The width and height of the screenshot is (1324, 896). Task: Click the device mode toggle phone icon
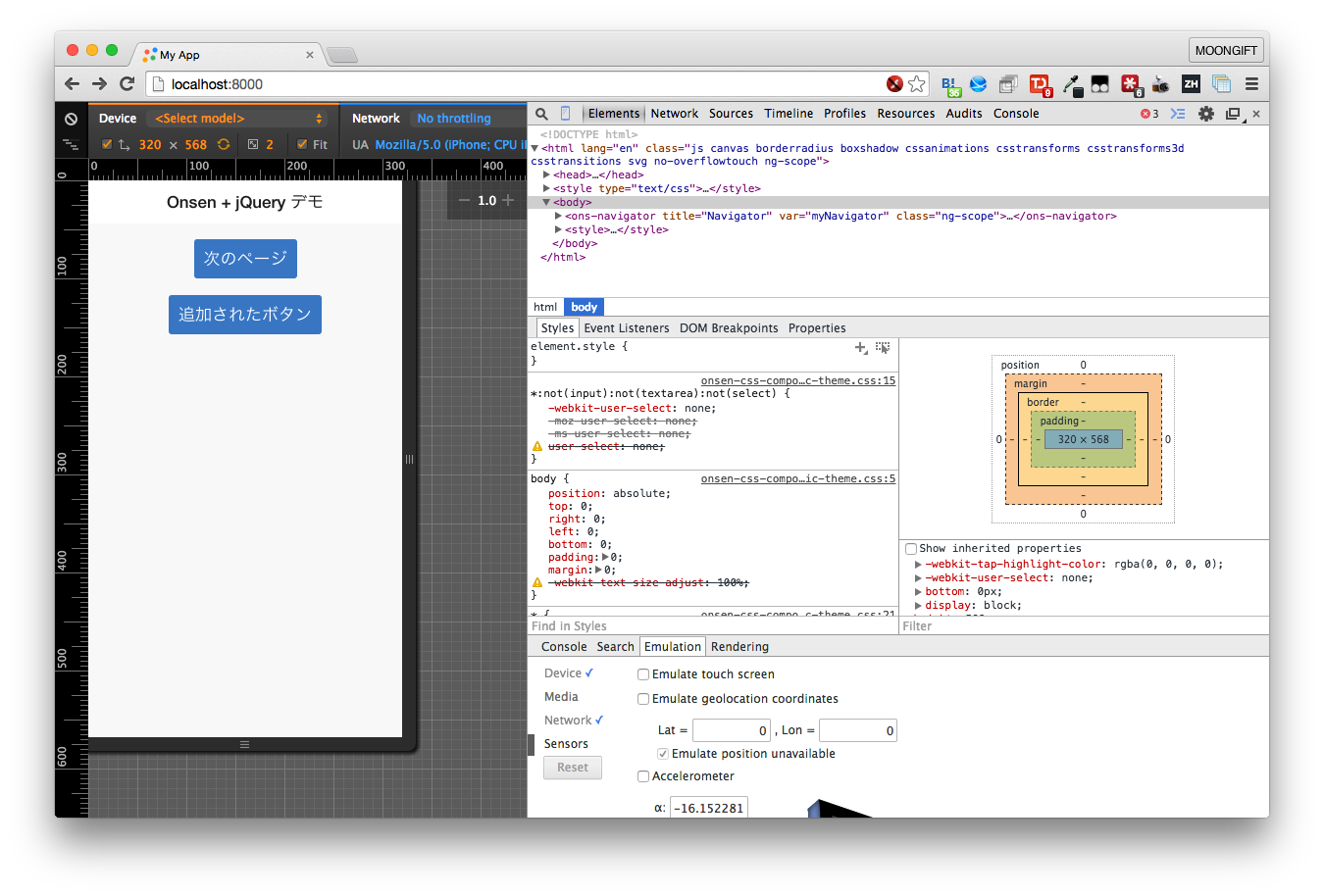pos(566,114)
